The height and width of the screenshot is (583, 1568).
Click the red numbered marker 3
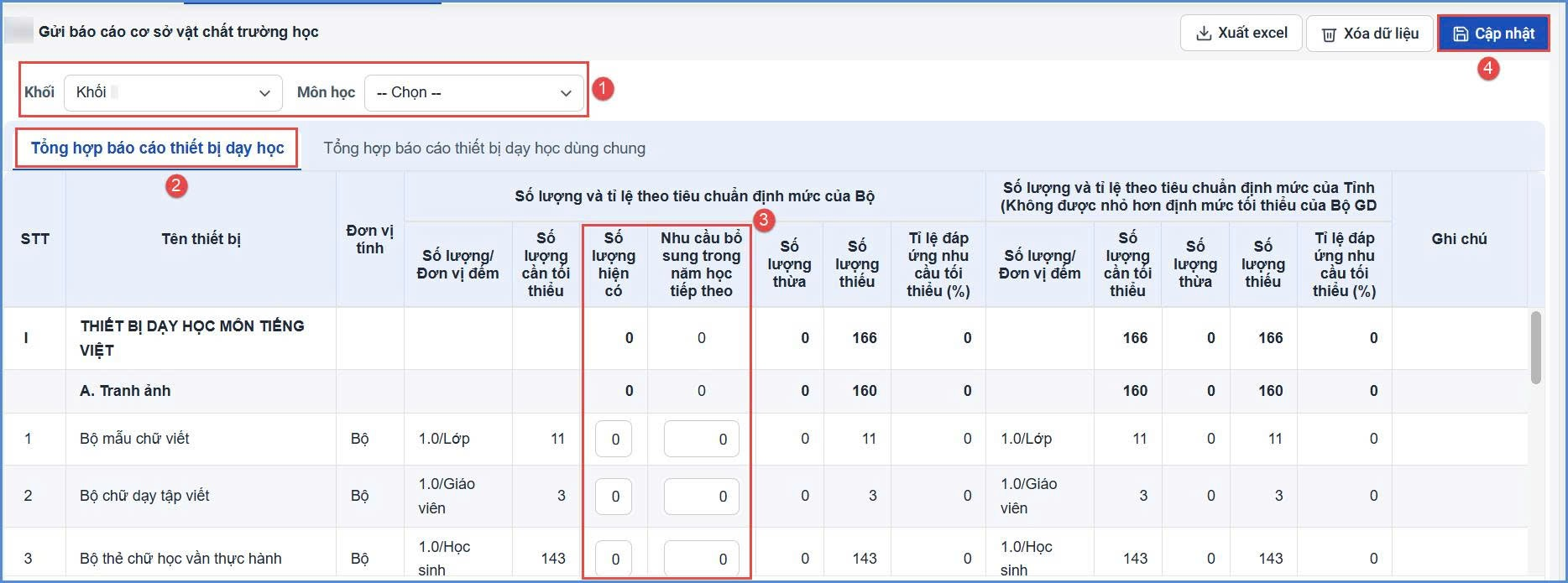(763, 221)
